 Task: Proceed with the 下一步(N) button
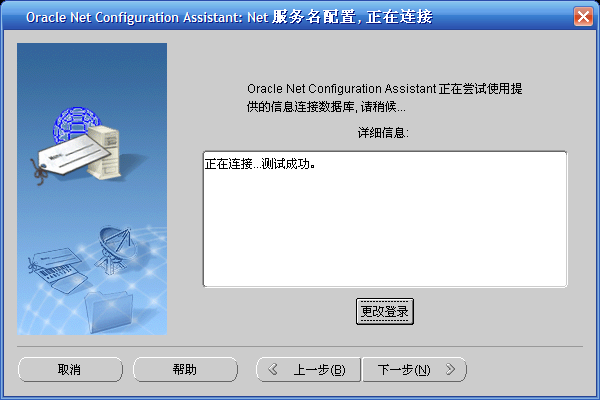403,369
